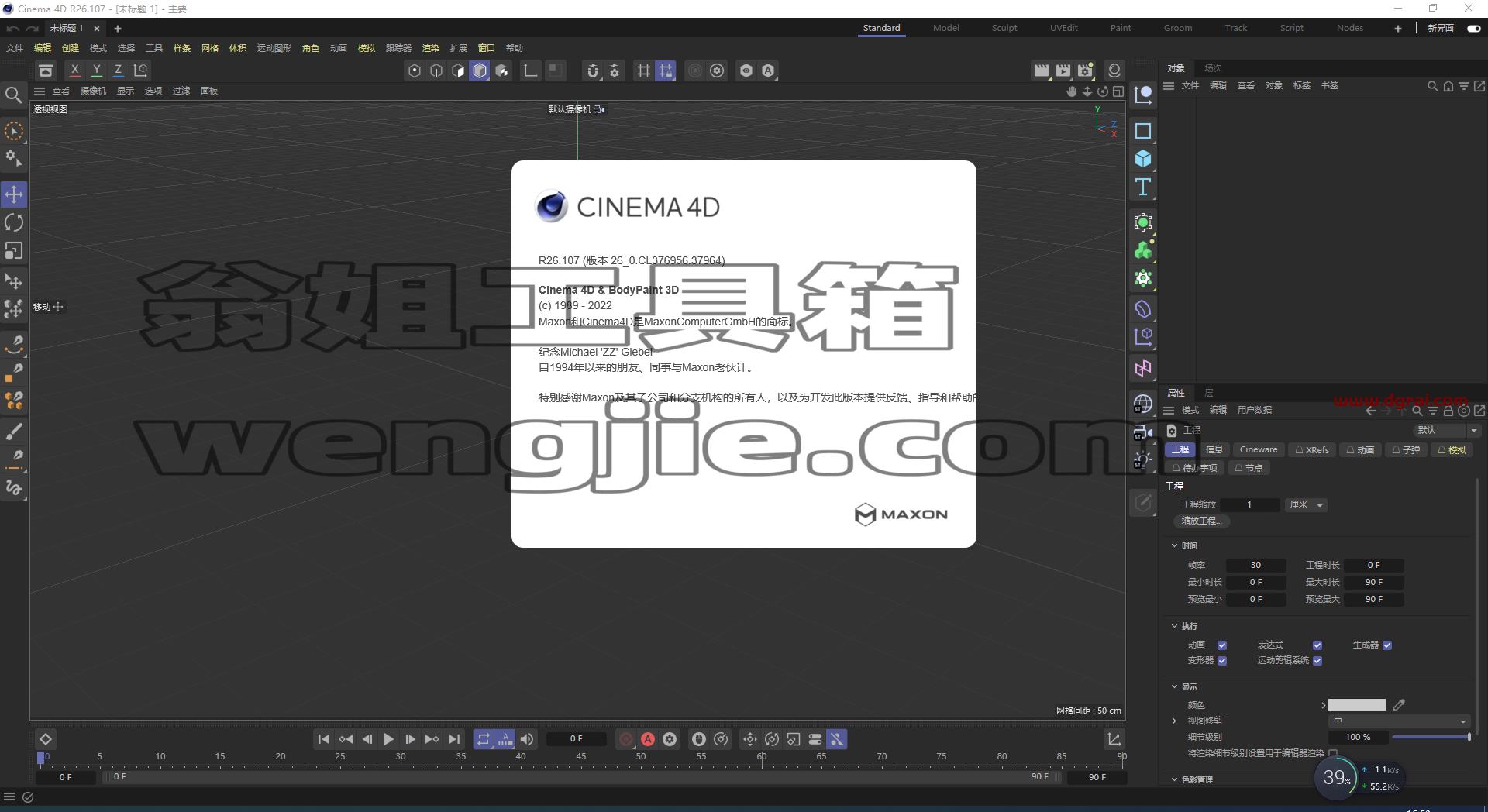This screenshot has width=1488, height=812.
Task: Collapse the 显示 section
Action: point(1174,687)
